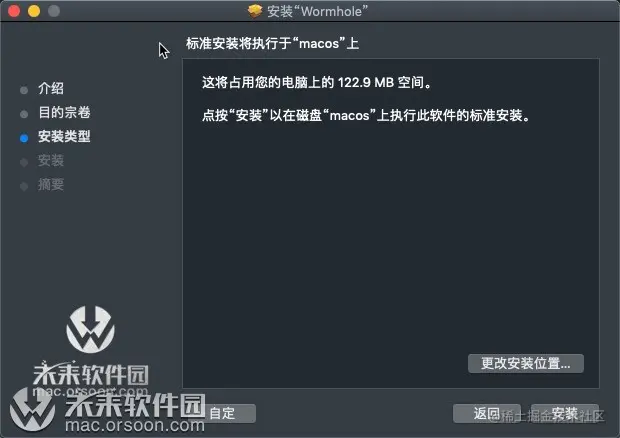Click the 标准安装将执行于"macos"上 heading

272,43
